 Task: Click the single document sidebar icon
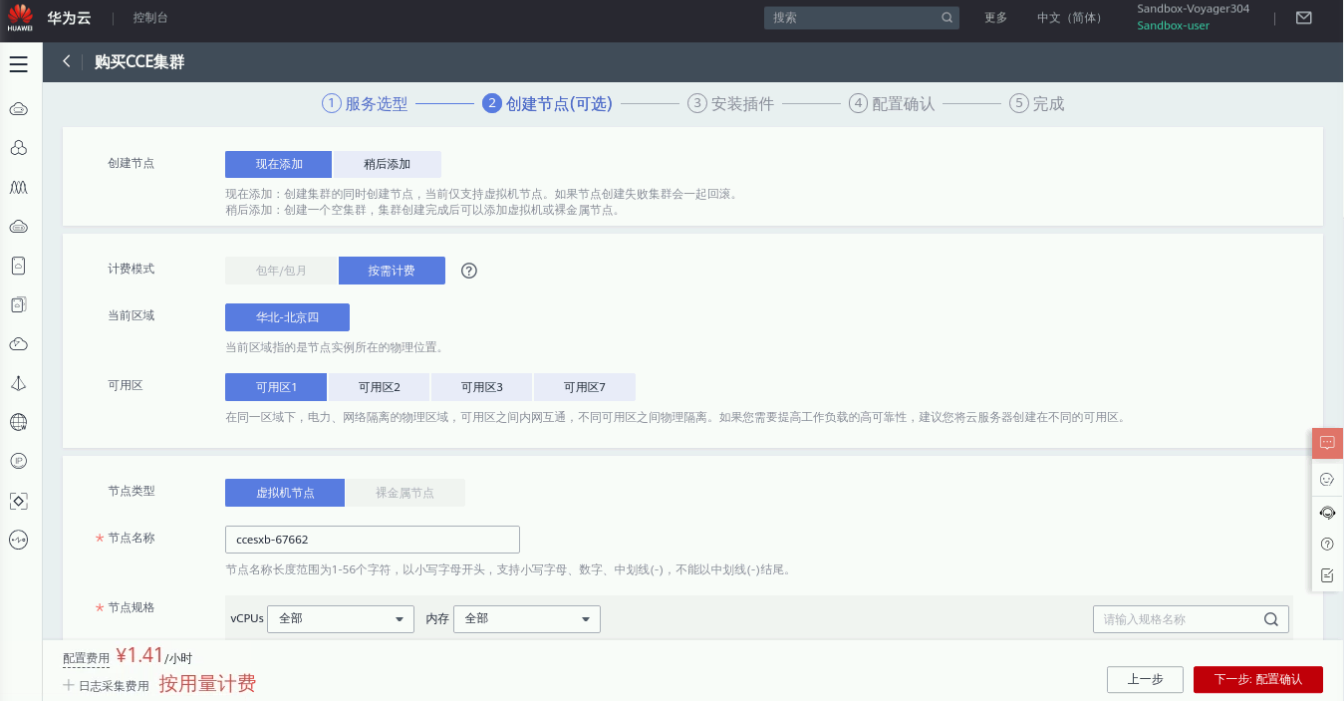point(18,265)
